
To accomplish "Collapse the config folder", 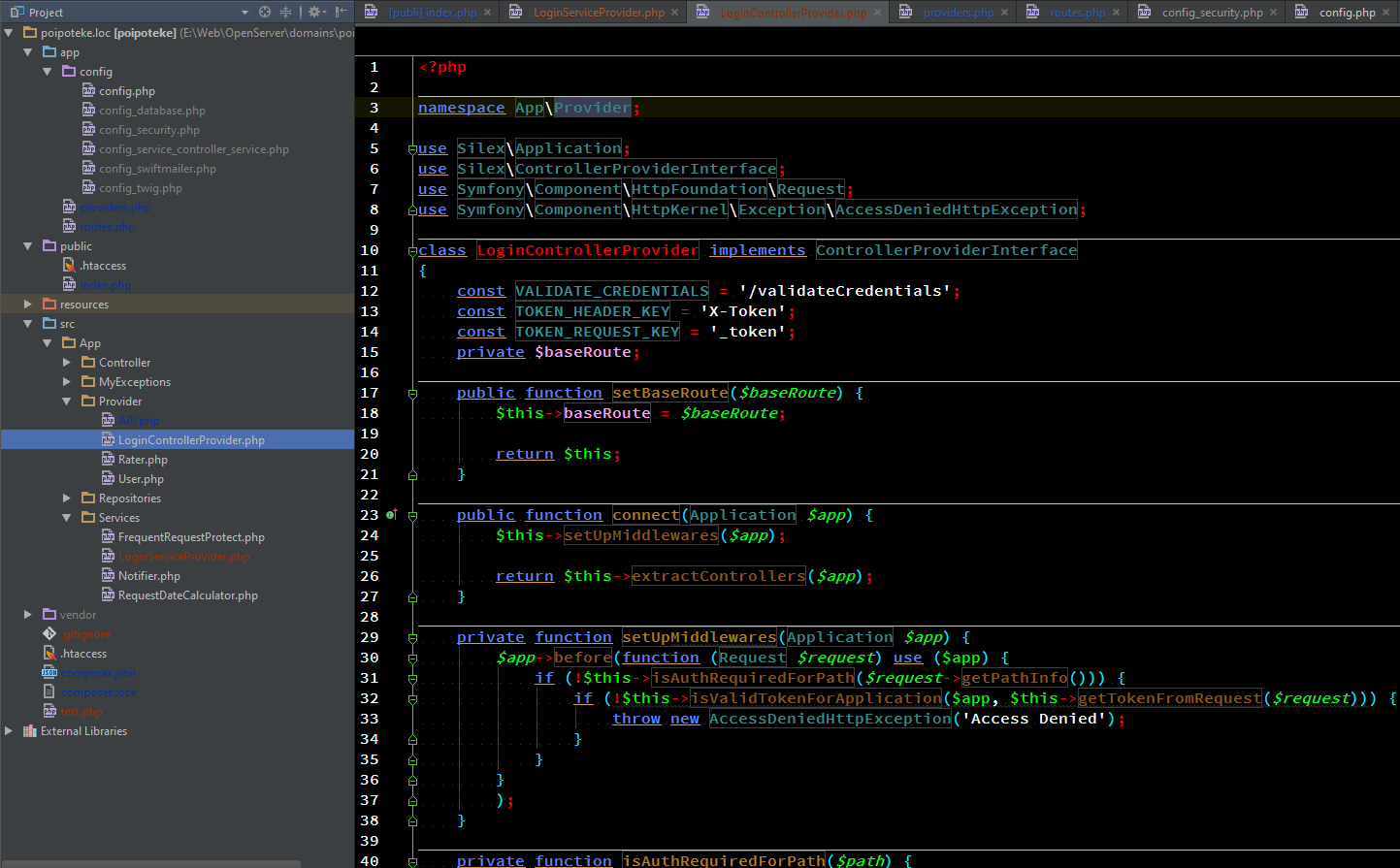I will pos(48,71).
